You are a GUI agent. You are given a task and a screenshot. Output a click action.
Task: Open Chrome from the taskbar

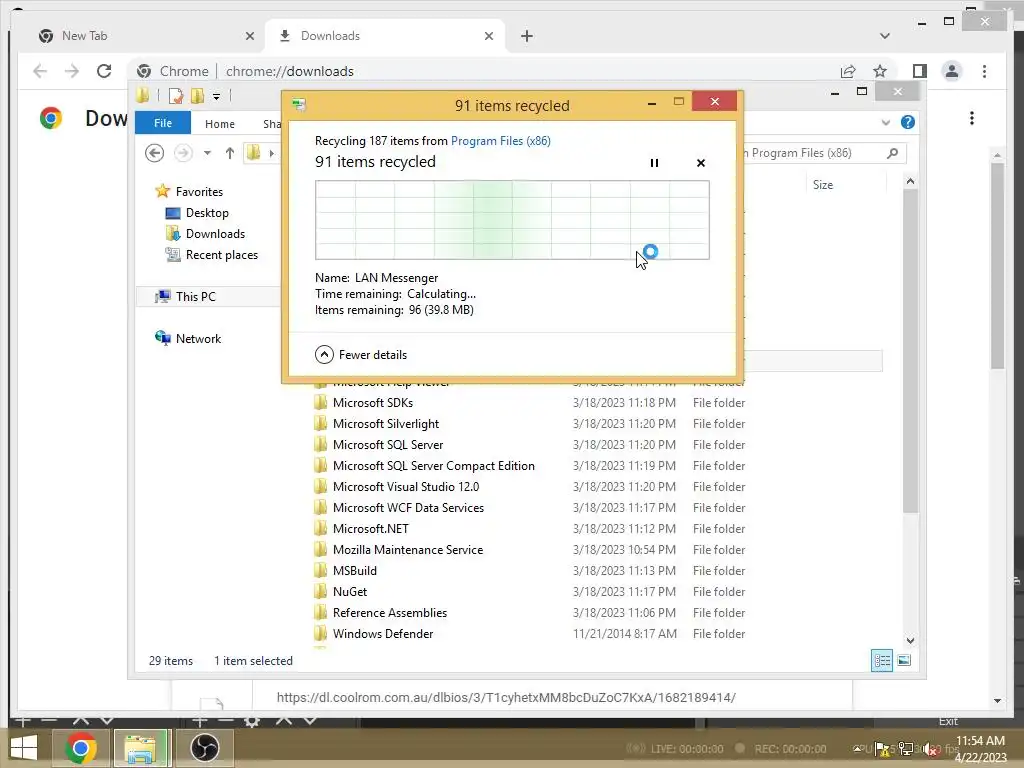[81, 748]
